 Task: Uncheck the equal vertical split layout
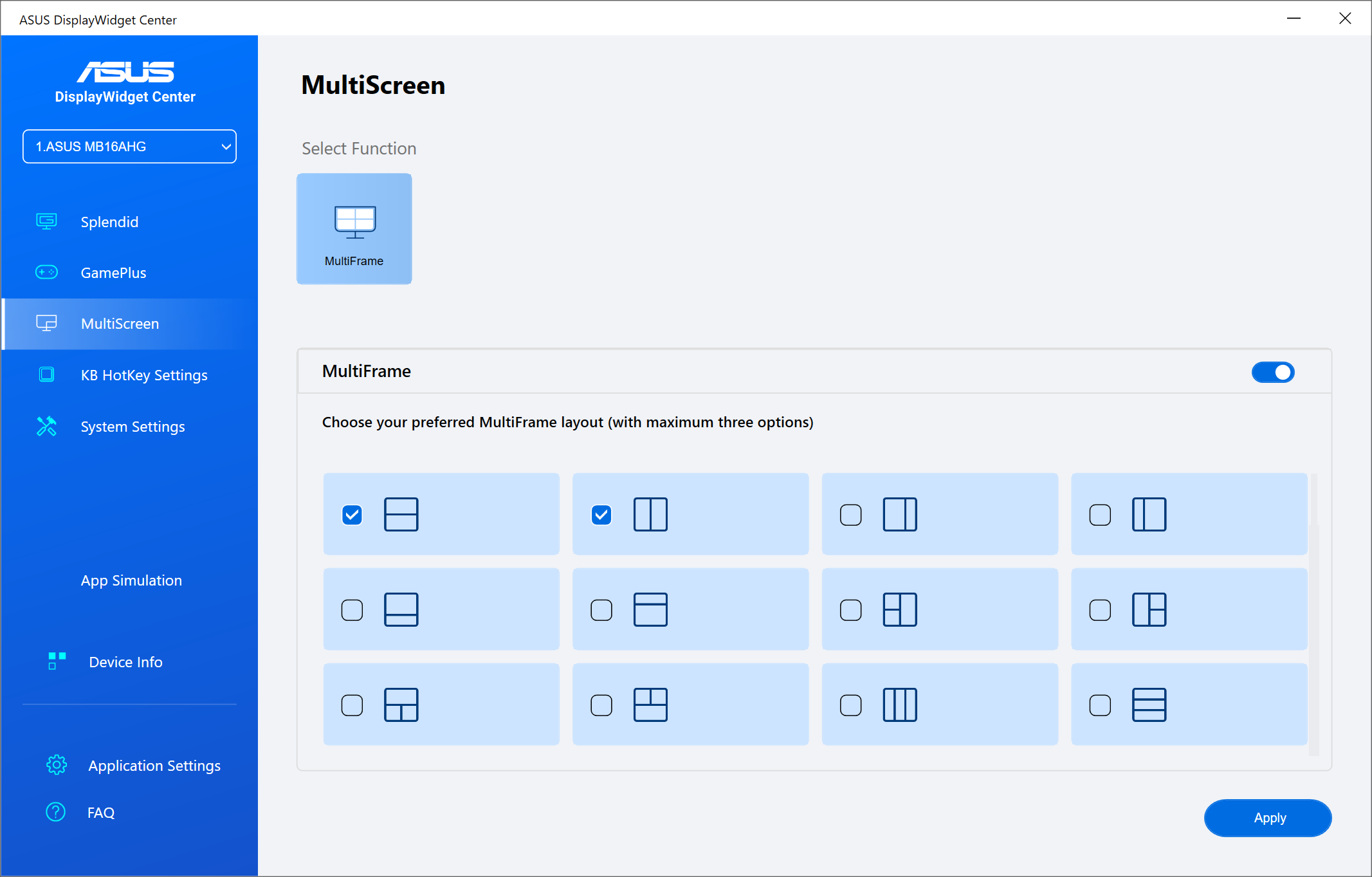click(601, 515)
